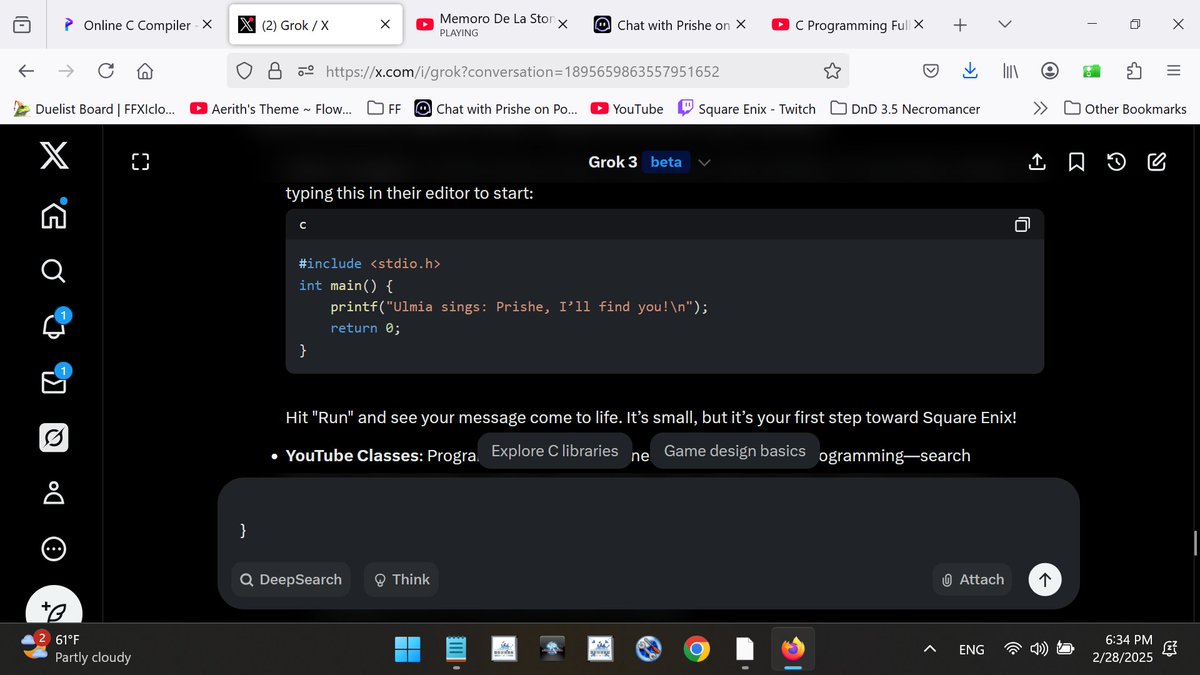Open the X search/explore icon
The height and width of the screenshot is (675, 1200).
pyautogui.click(x=54, y=270)
